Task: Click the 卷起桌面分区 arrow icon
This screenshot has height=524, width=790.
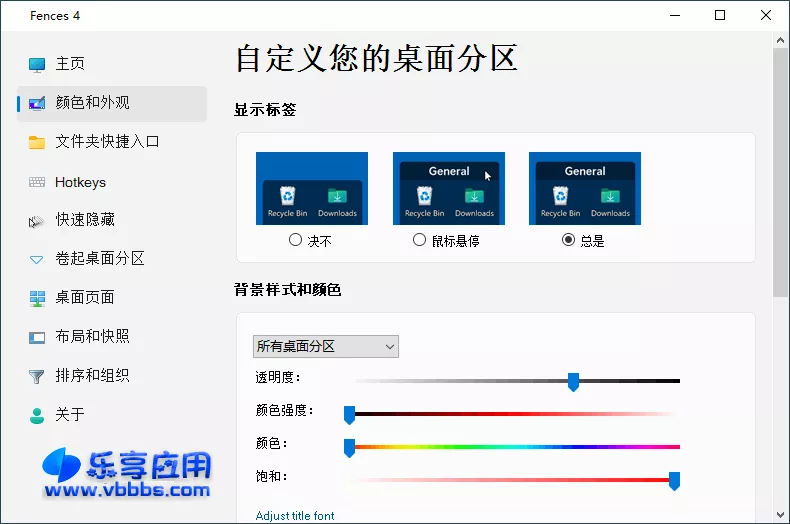Action: (x=37, y=260)
